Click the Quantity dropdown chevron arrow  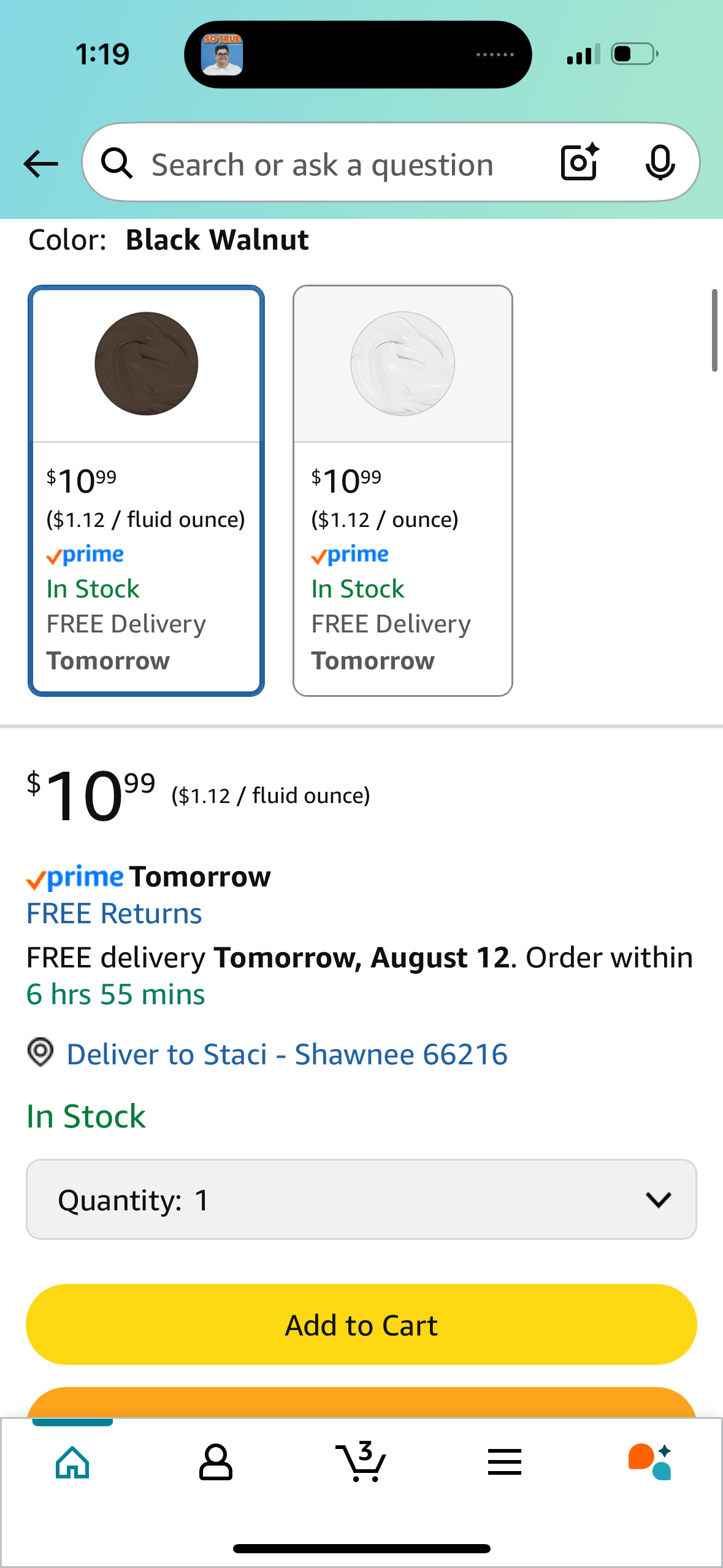pyautogui.click(x=659, y=1200)
